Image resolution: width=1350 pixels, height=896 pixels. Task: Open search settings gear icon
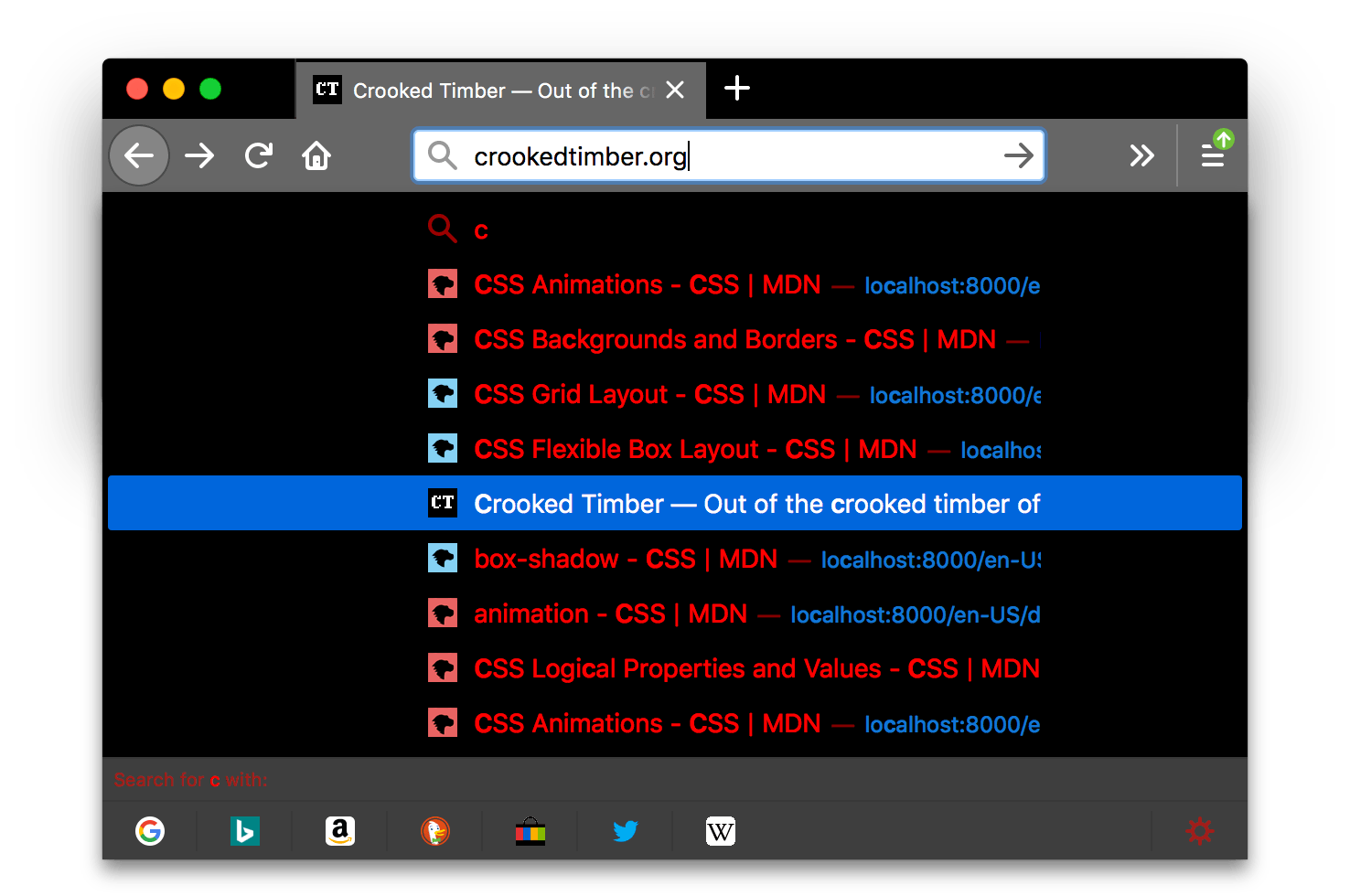[1200, 831]
